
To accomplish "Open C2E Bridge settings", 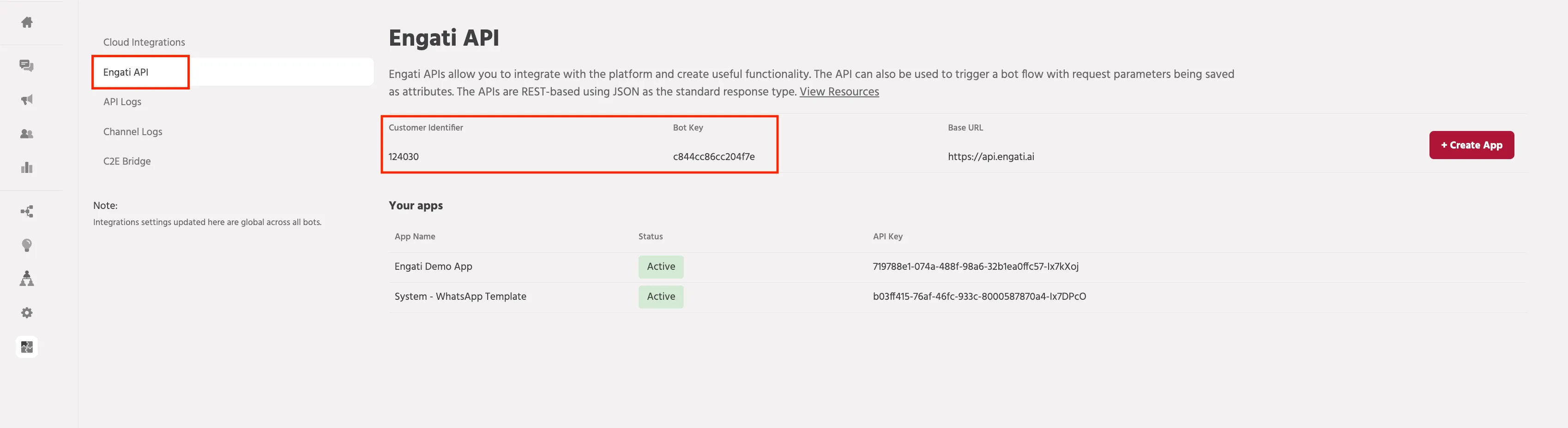I will pyautogui.click(x=127, y=161).
